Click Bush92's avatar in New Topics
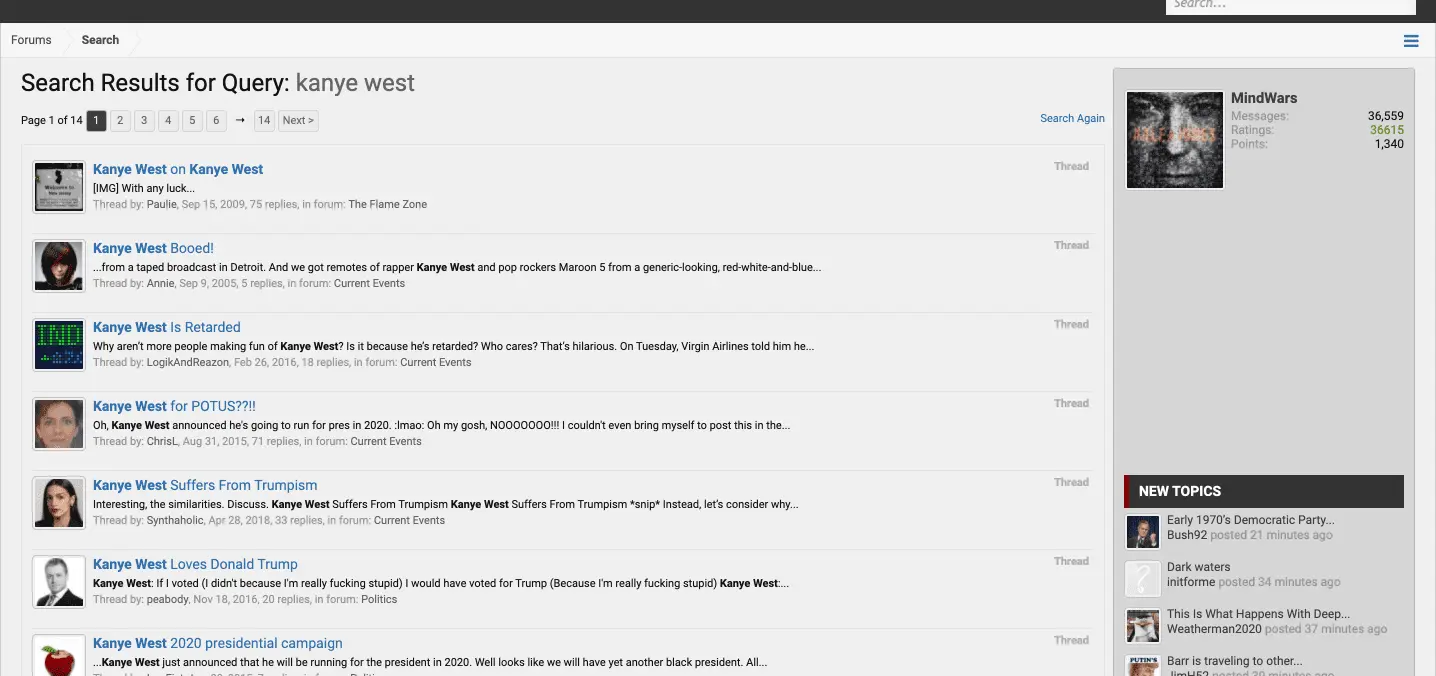 pyautogui.click(x=1142, y=532)
